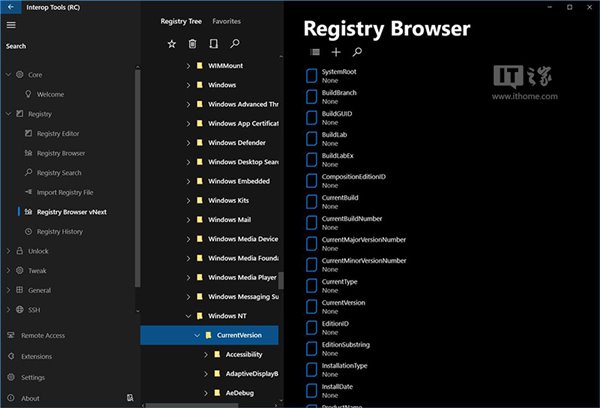The width and height of the screenshot is (600, 408).
Task: Select the Windows Mail folder row
Action: click(x=210, y=220)
